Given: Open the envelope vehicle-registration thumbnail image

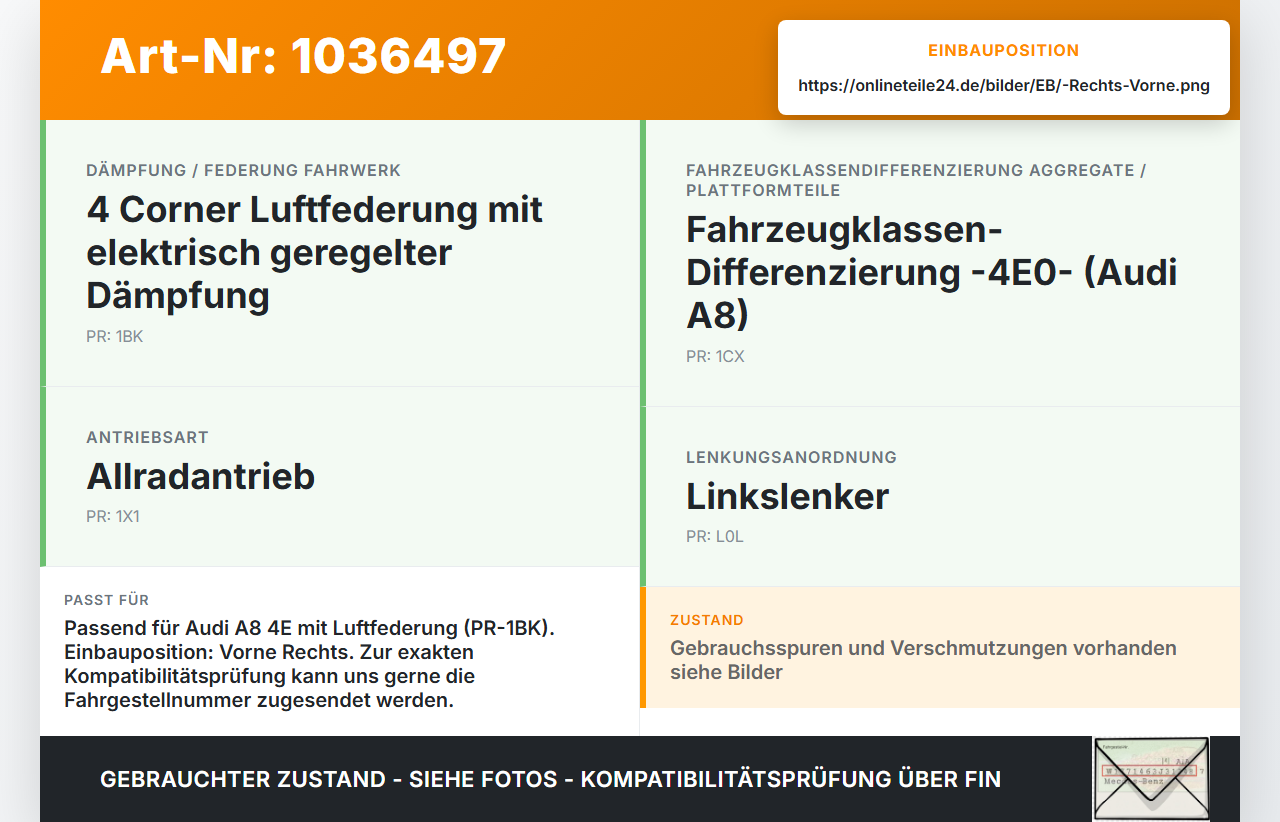Looking at the screenshot, I should [1151, 779].
